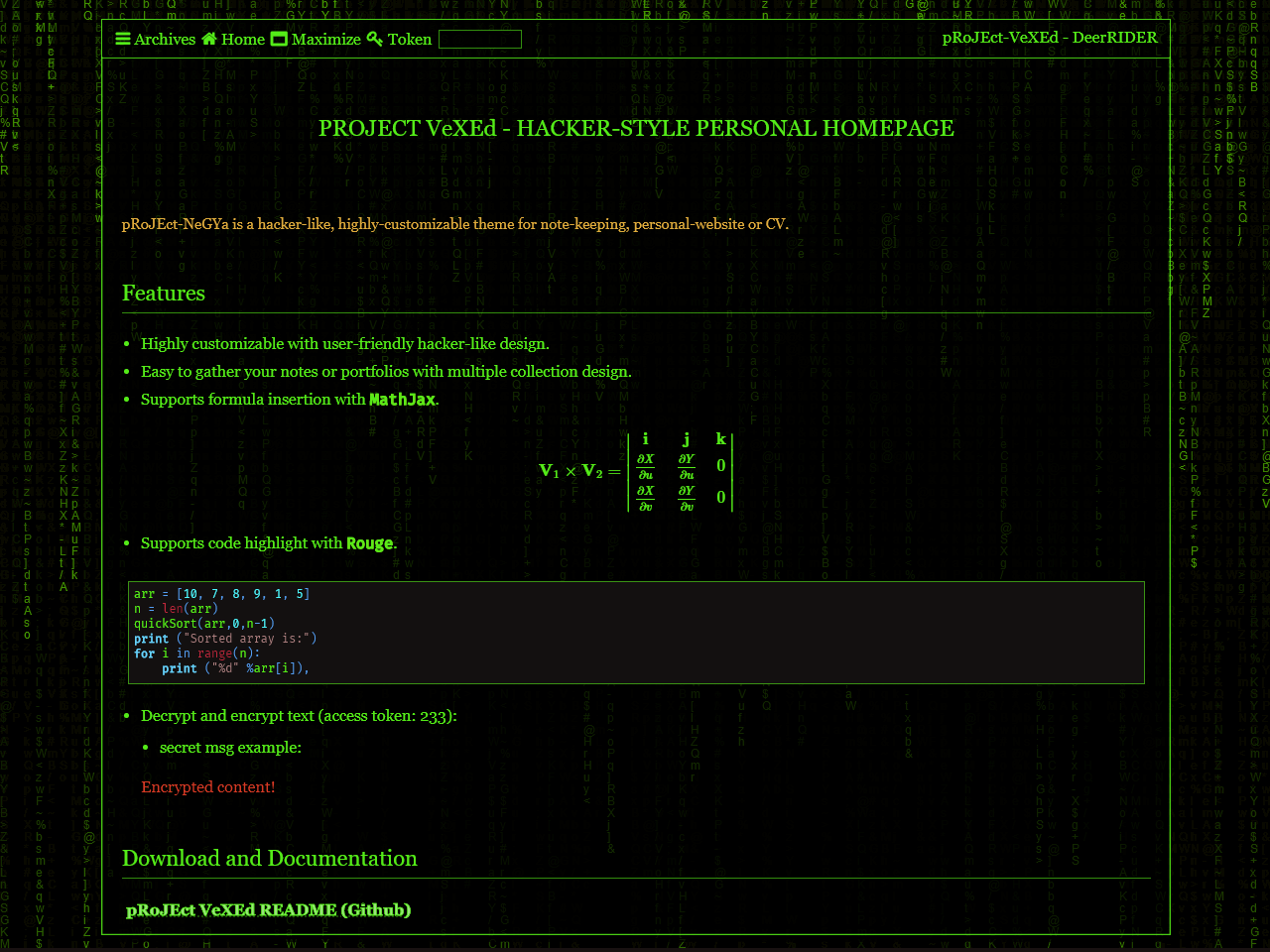This screenshot has width=1270, height=952.
Task: Open the 'pRoJEct VeXEd README (Github)' link
Action: tap(268, 909)
